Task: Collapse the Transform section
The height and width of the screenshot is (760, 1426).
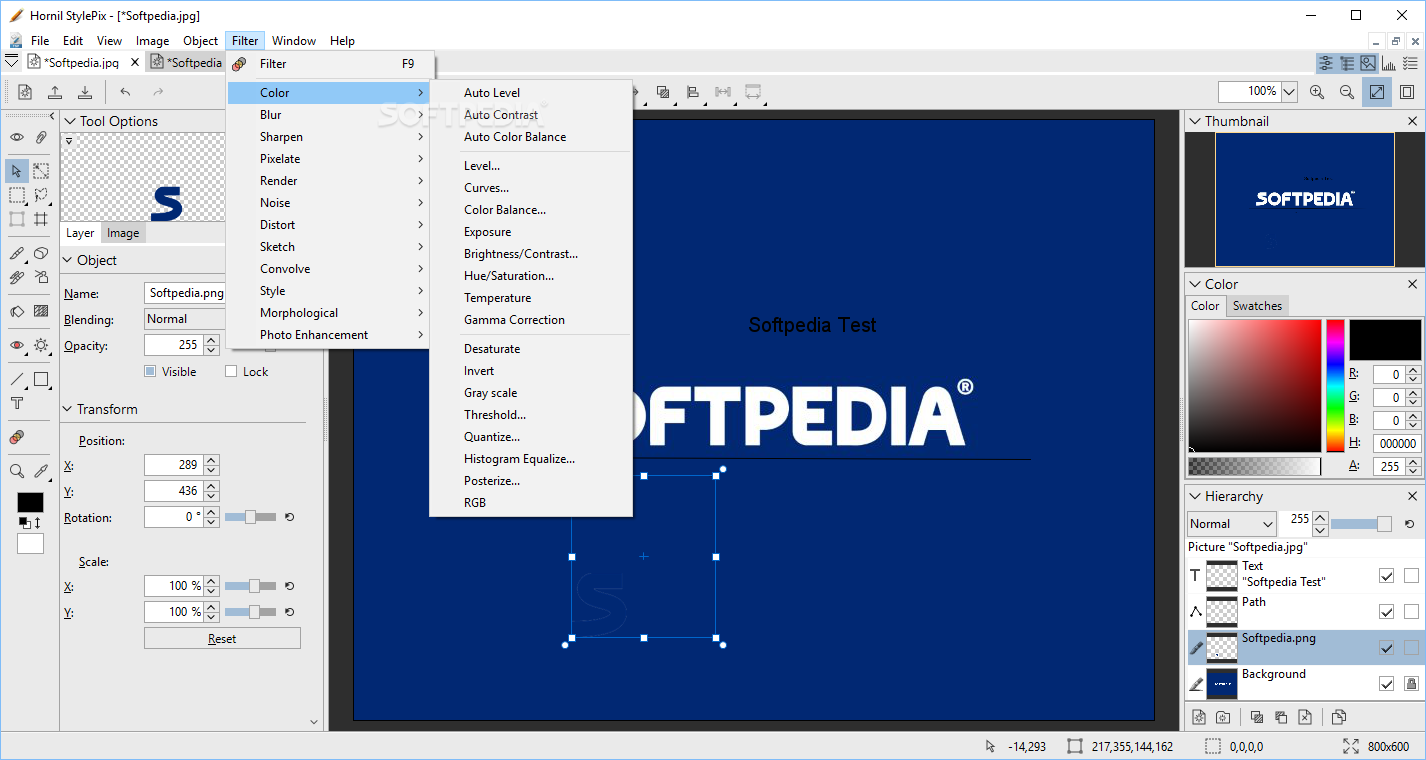Action: 68,409
